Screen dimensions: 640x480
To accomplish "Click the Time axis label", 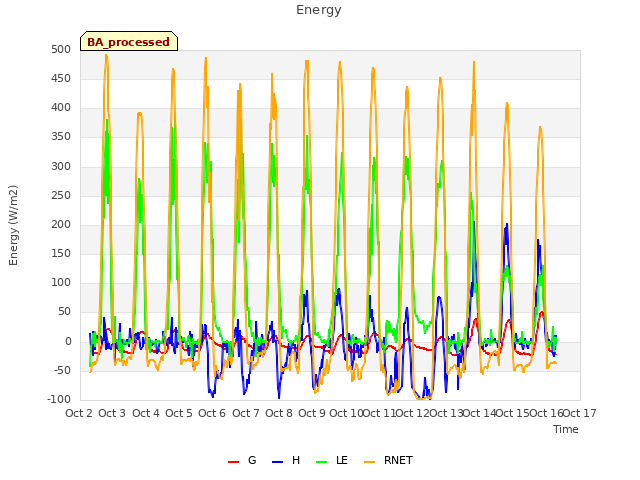I will pyautogui.click(x=566, y=429).
